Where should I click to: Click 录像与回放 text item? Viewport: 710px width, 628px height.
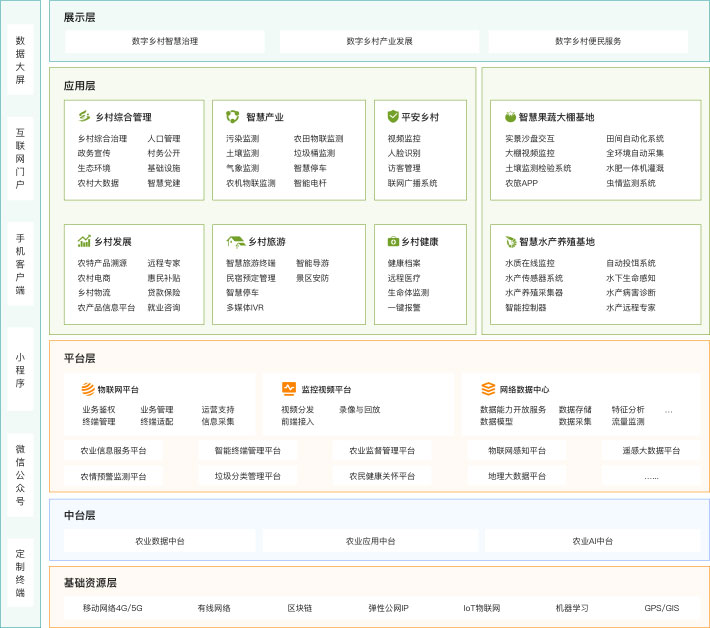click(360, 409)
